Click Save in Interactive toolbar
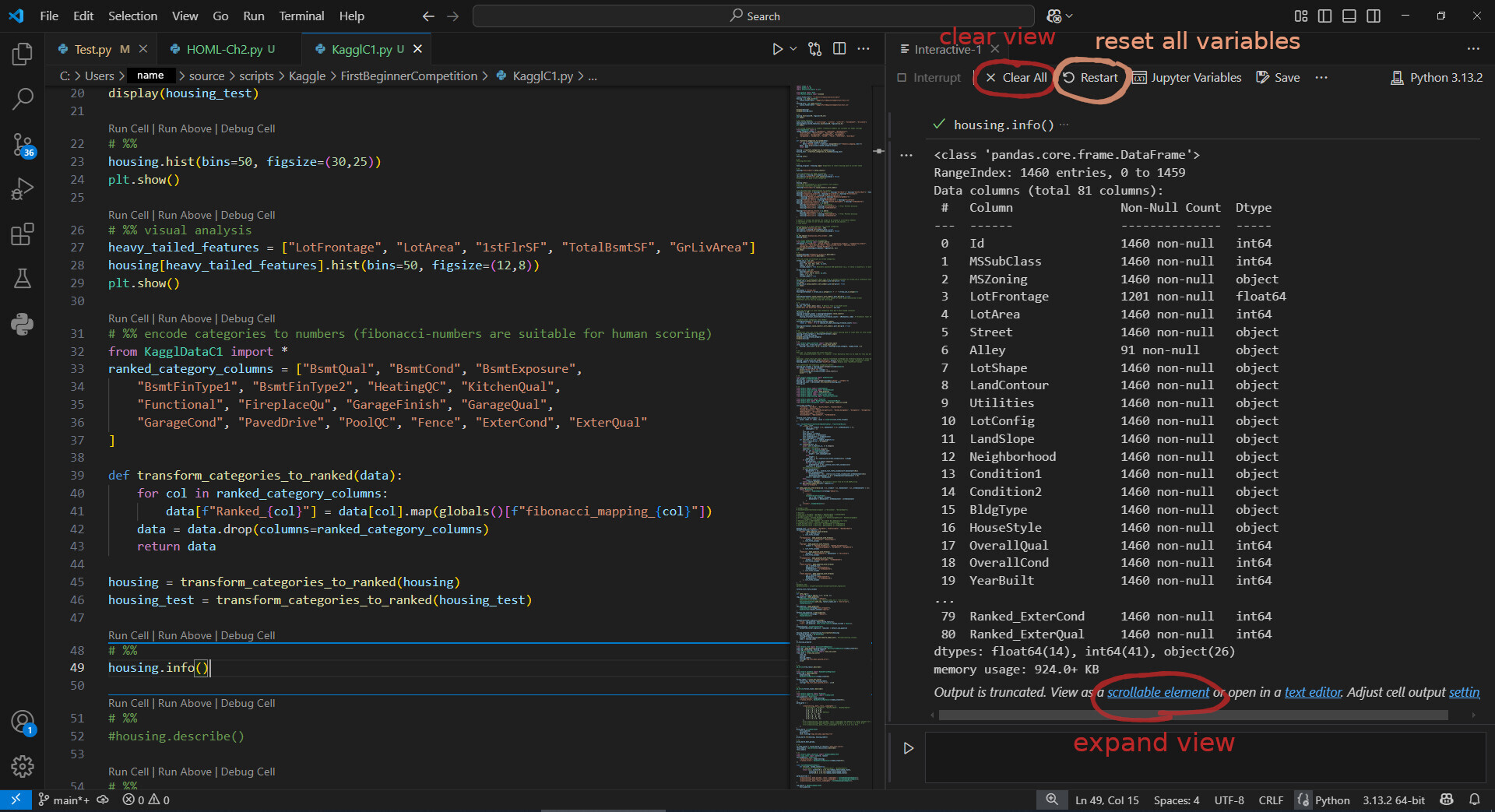1495x812 pixels. coord(1278,77)
